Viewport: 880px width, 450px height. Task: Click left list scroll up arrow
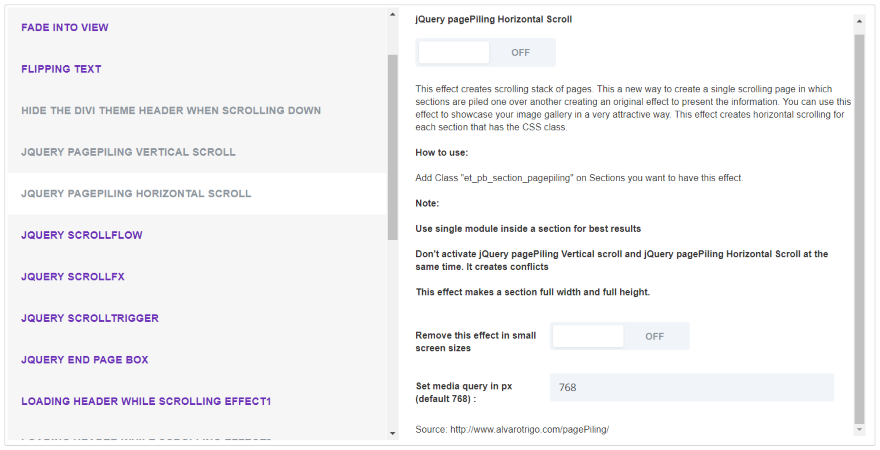[x=392, y=16]
